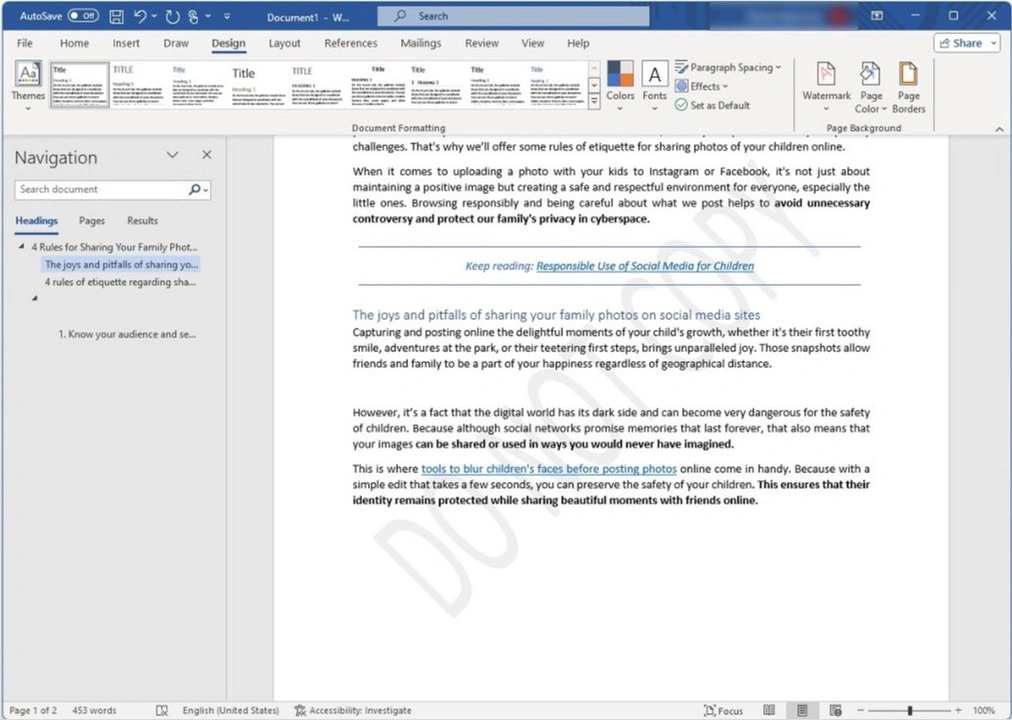
Task: Select the Results tab in Navigation
Action: click(143, 221)
